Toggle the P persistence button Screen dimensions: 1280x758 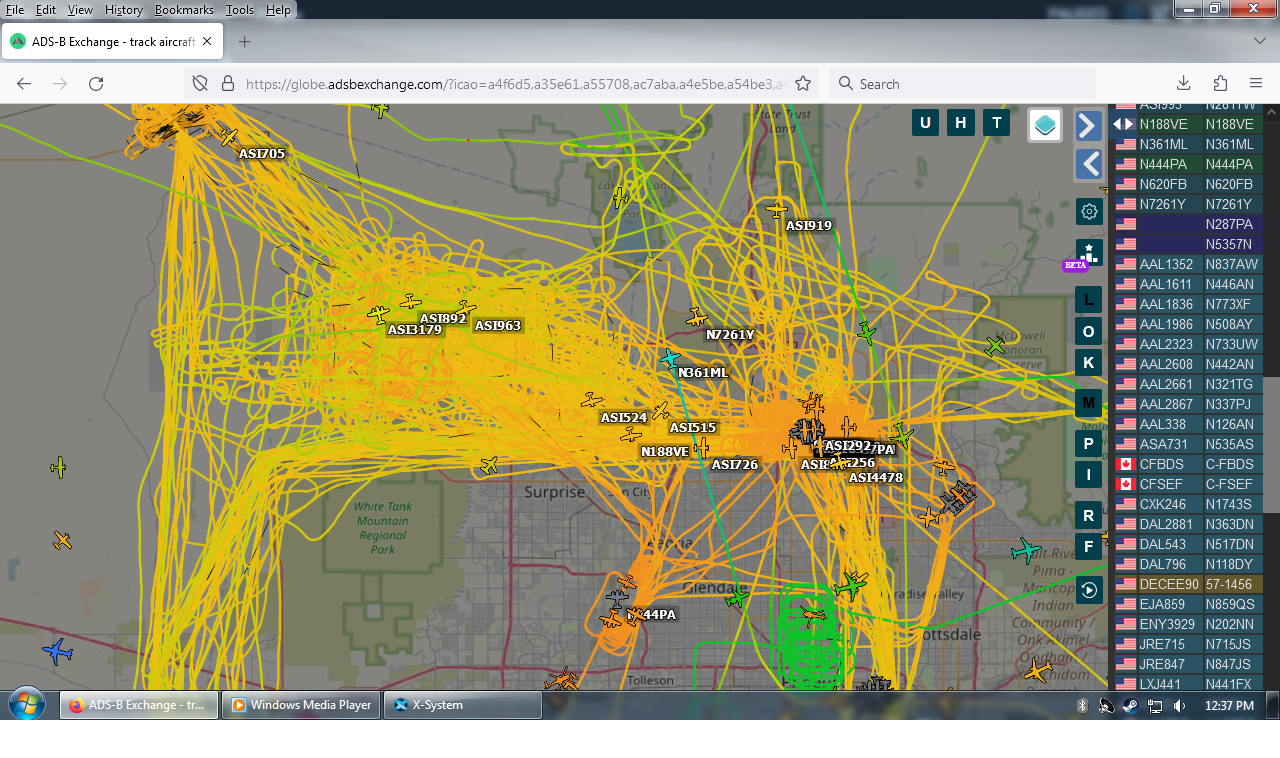[x=1089, y=444]
